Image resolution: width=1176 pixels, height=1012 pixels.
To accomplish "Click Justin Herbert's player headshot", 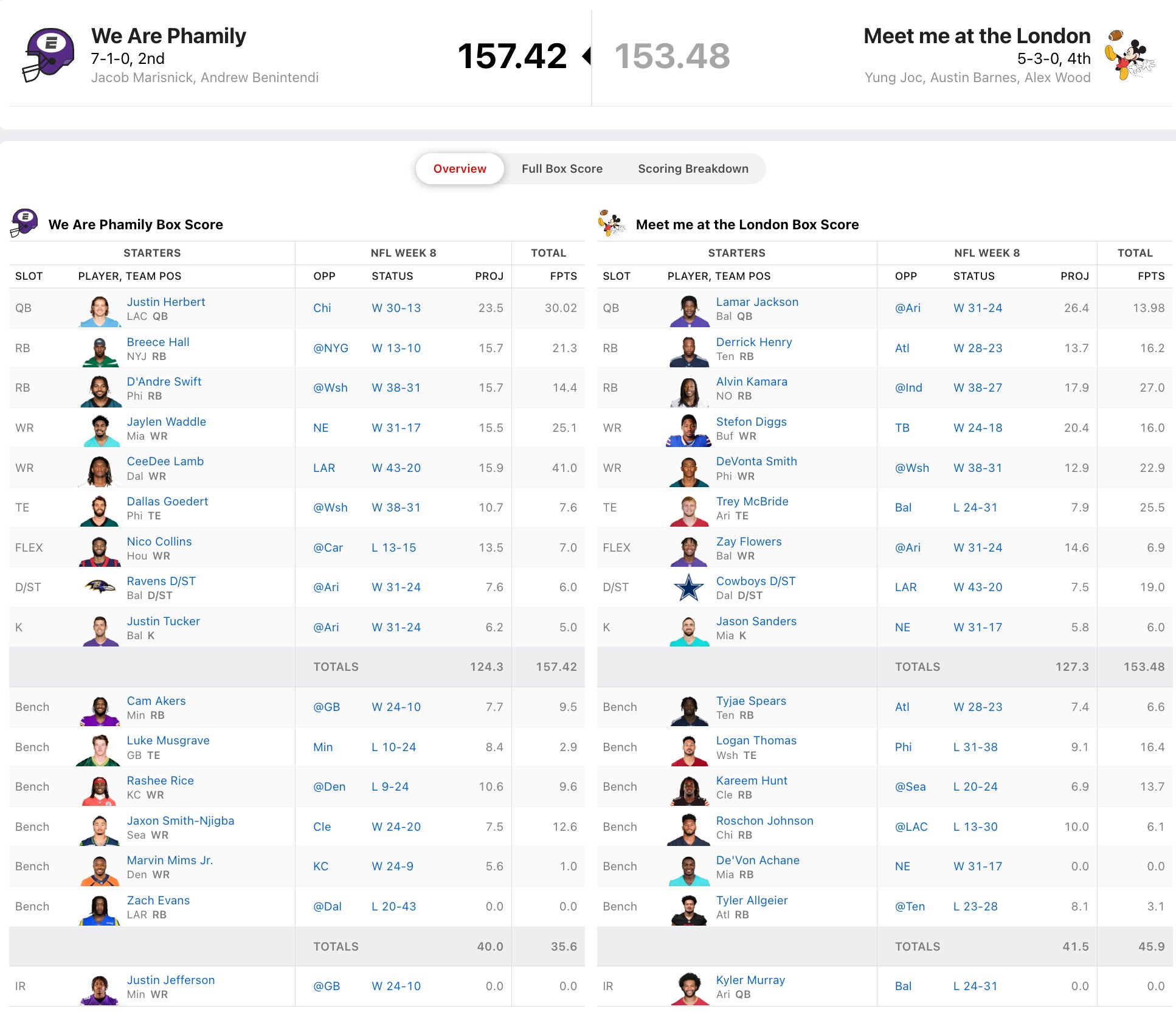I will click(100, 311).
